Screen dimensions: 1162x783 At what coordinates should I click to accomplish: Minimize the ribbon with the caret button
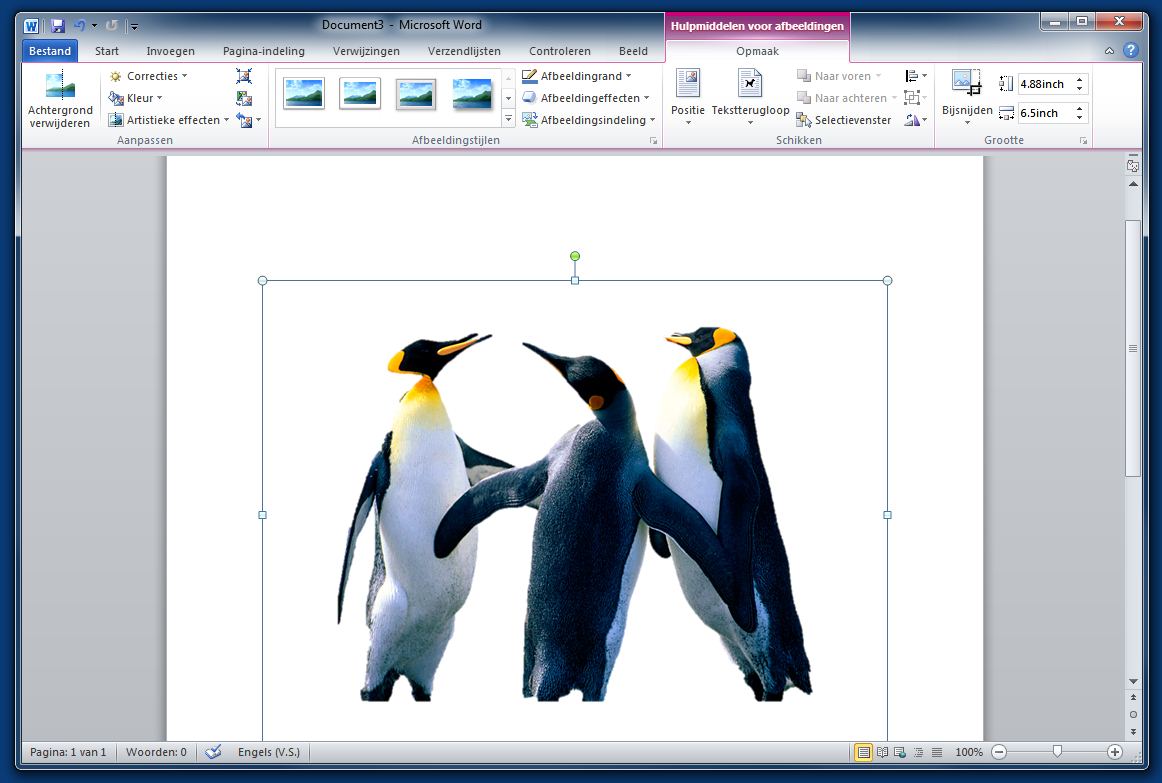(1109, 51)
